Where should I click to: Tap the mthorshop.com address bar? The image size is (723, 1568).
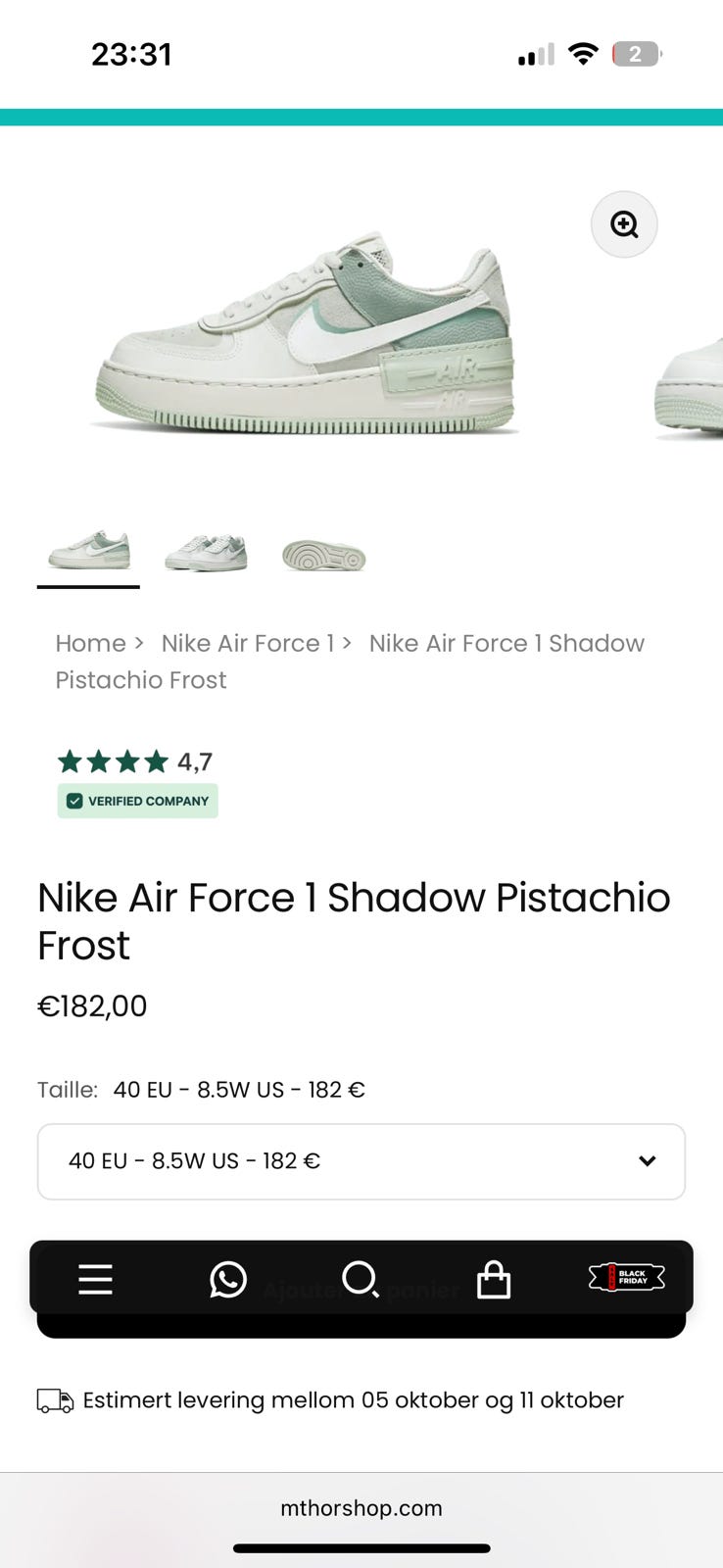361,1508
